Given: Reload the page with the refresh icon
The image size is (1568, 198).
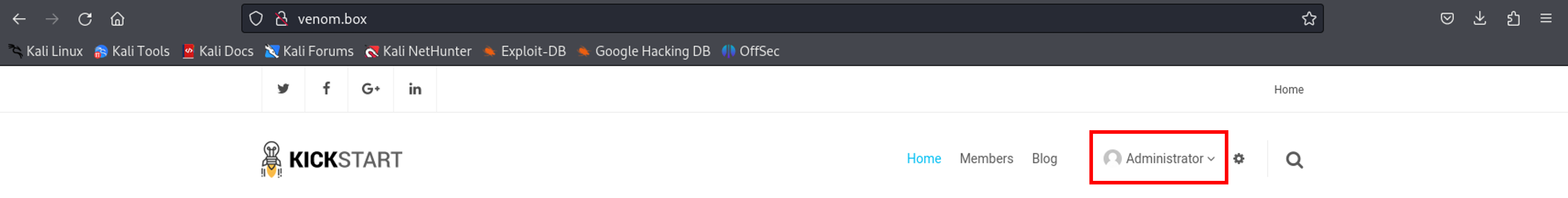Looking at the screenshot, I should coord(84,19).
